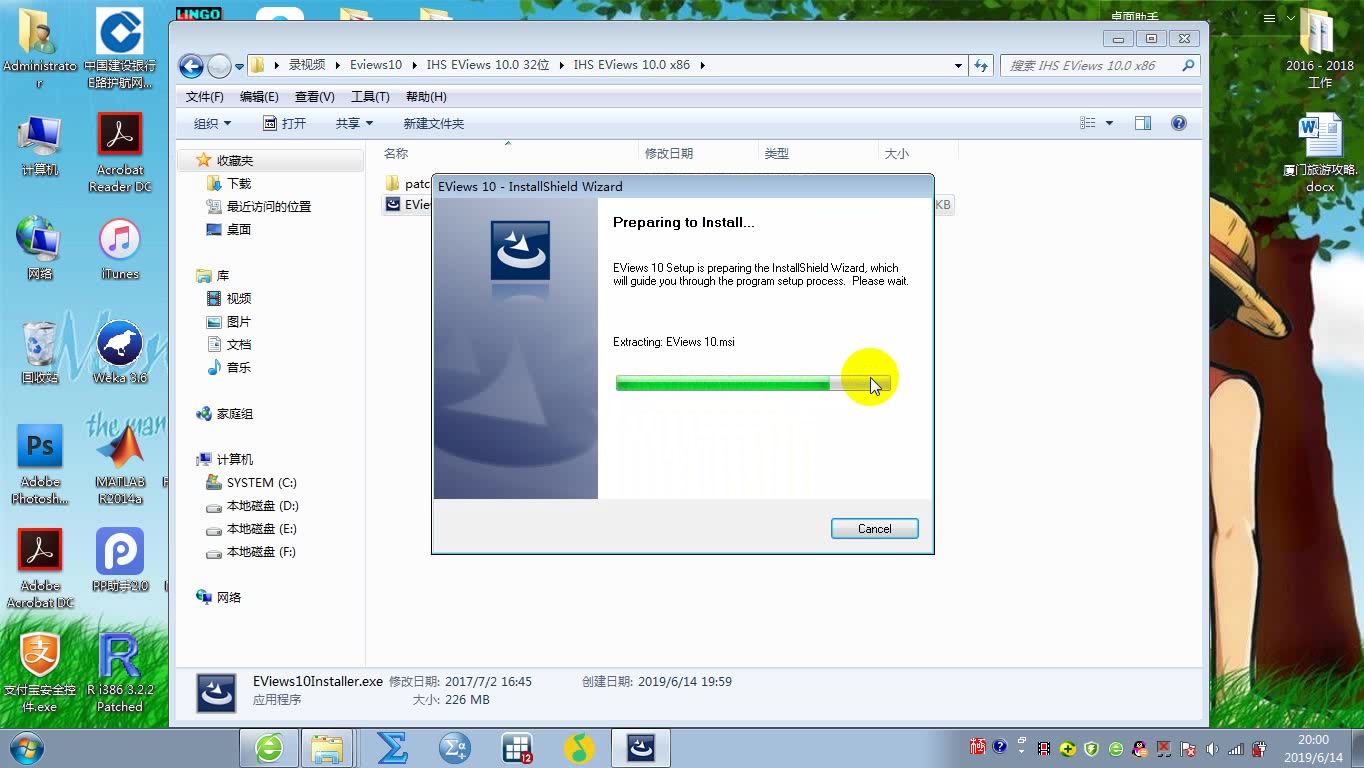The image size is (1364, 768).
Task: Click the EViews installer logo icon in wizard
Action: pos(520,250)
